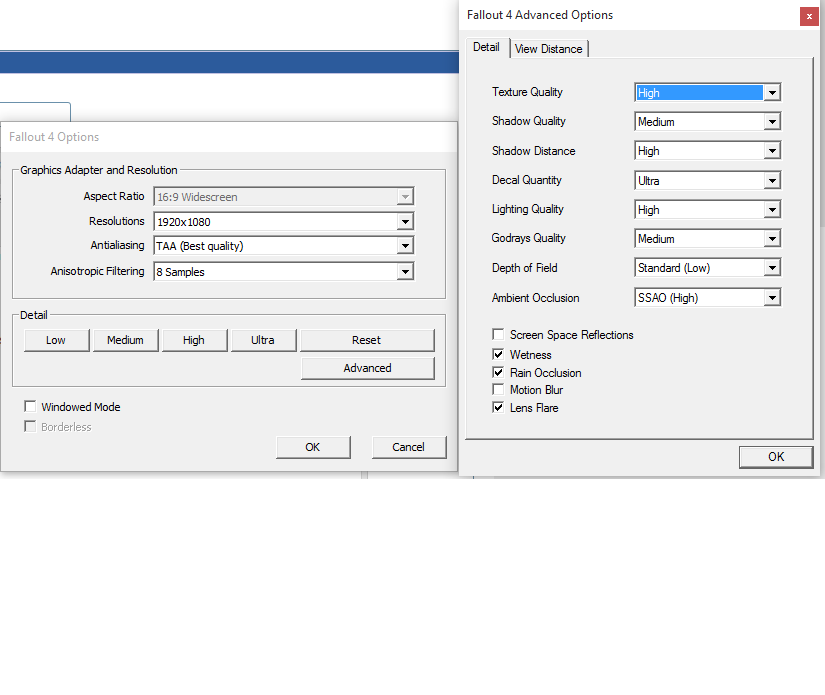
Task: Expand the Depth of Field dropdown
Action: [707, 268]
